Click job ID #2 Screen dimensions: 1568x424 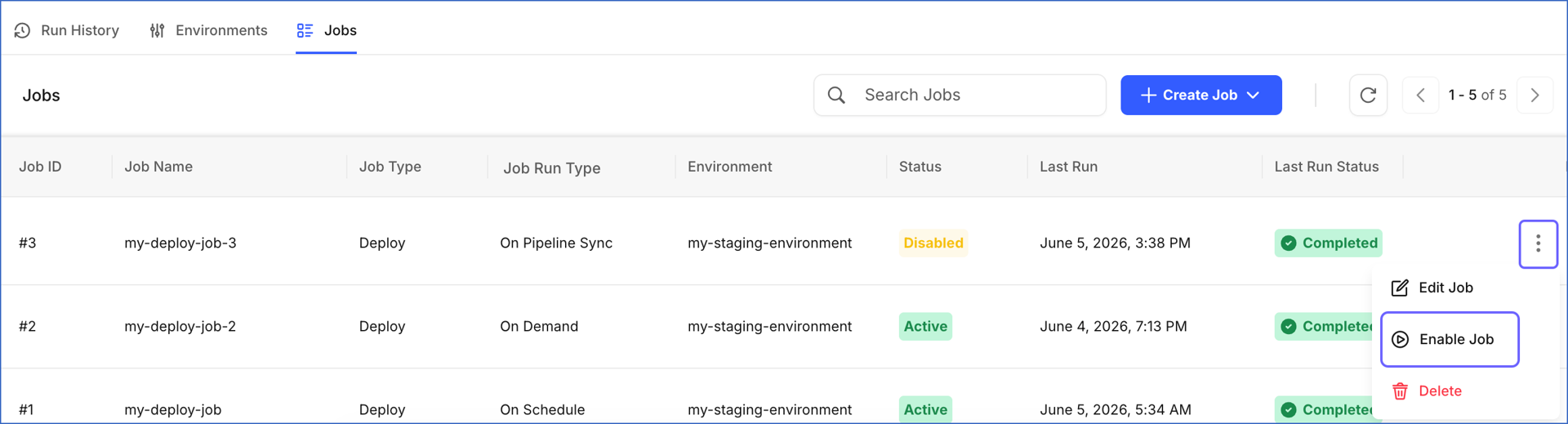[28, 326]
